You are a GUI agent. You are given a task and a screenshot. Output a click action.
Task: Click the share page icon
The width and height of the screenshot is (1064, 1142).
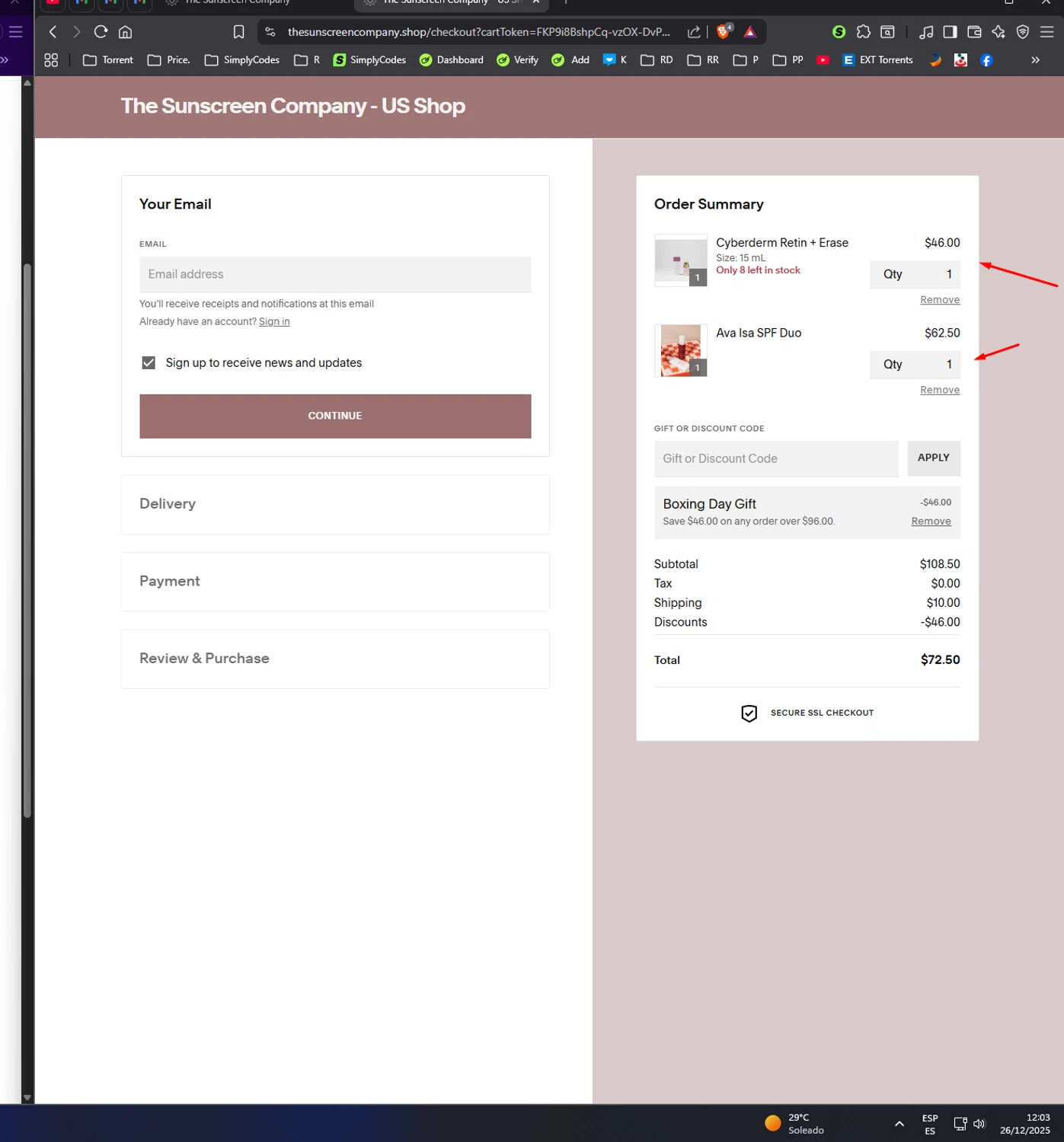coord(694,32)
